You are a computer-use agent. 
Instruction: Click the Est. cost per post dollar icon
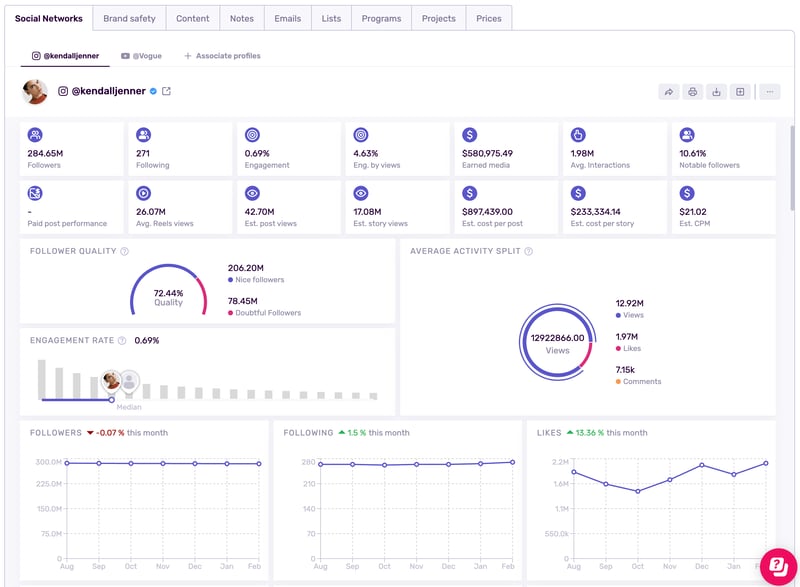pos(469,193)
